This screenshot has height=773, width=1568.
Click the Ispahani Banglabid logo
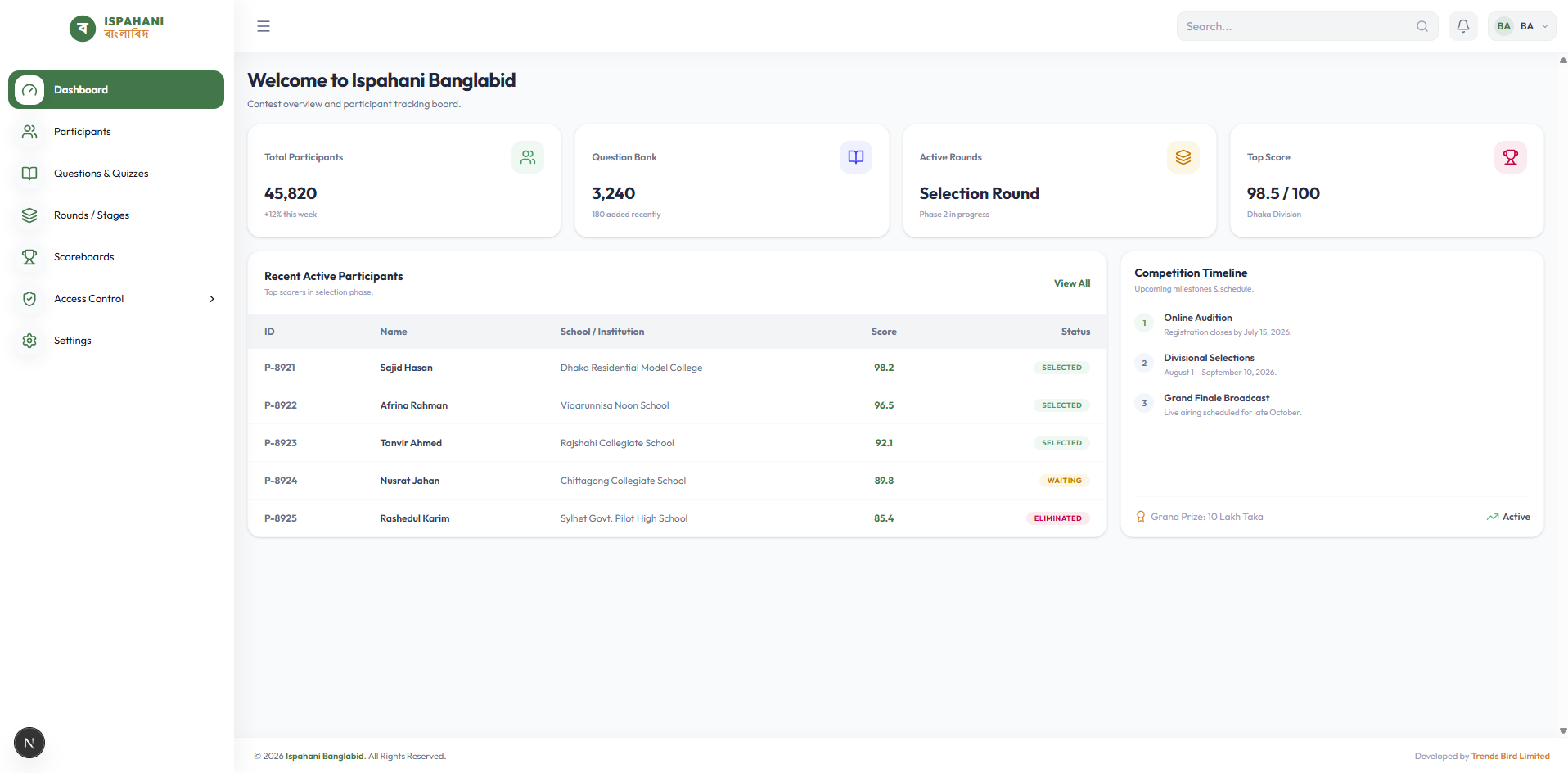(117, 28)
